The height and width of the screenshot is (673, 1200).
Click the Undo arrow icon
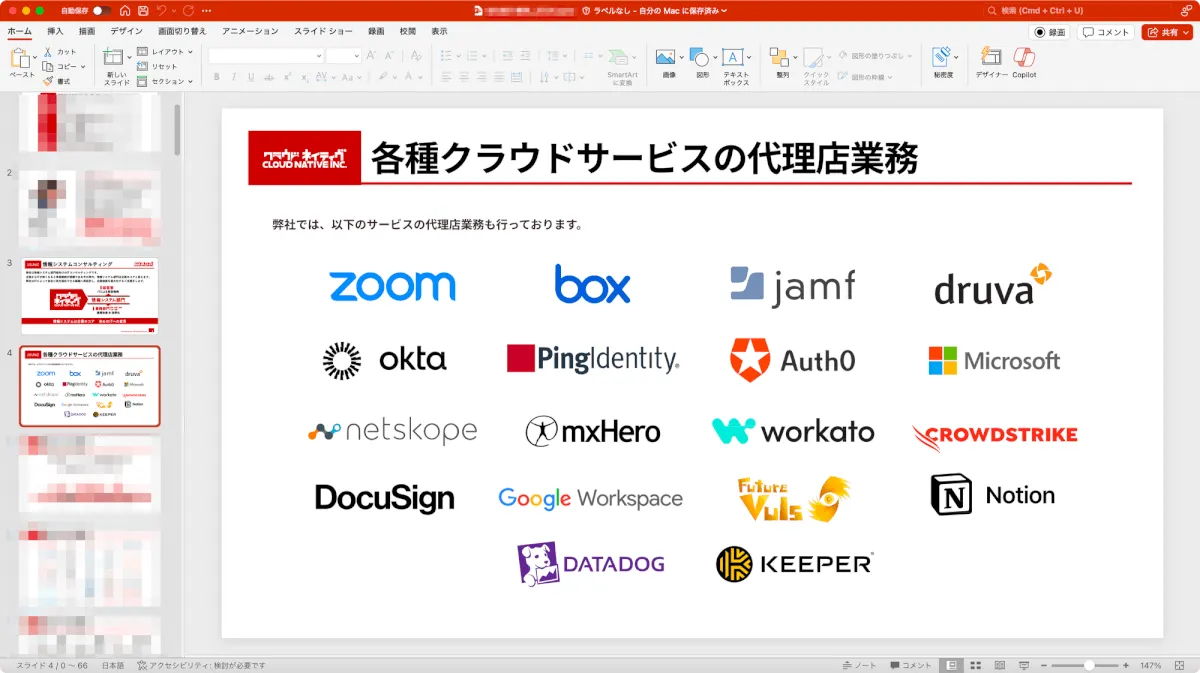(161, 10)
